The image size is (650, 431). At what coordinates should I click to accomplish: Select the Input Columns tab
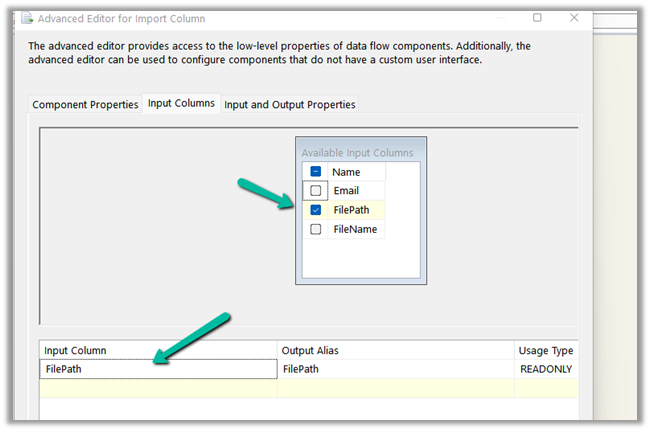pyautogui.click(x=181, y=104)
